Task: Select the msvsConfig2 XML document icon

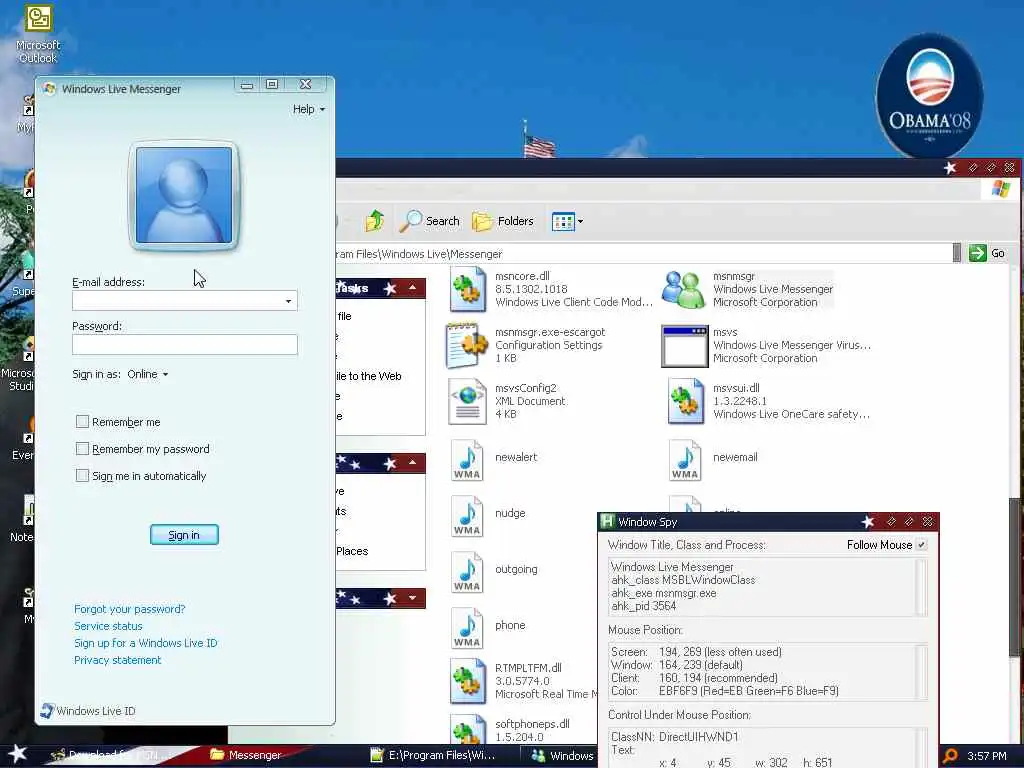Action: tap(467, 401)
